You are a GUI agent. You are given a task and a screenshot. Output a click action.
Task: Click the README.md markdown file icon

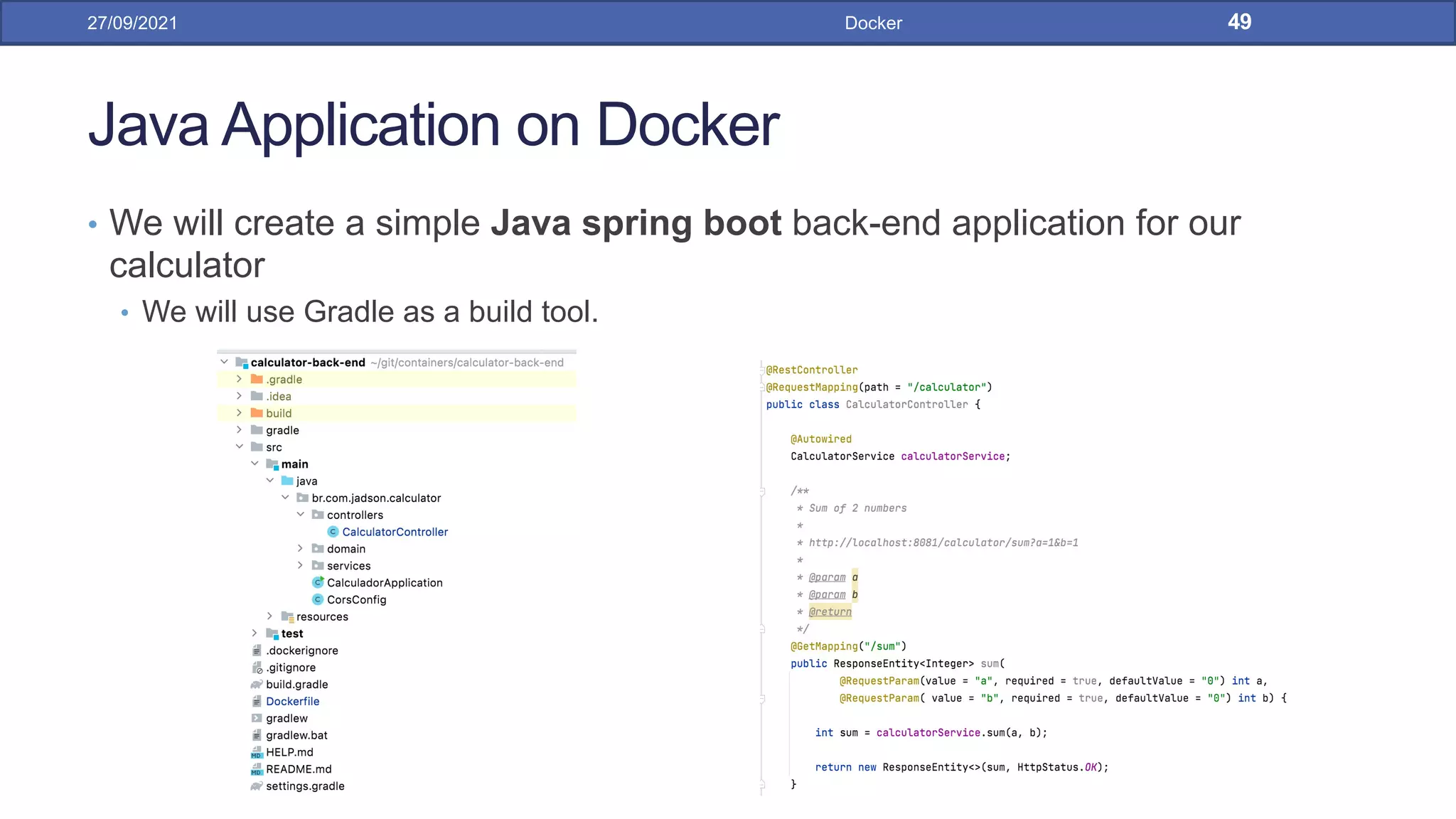pos(257,769)
